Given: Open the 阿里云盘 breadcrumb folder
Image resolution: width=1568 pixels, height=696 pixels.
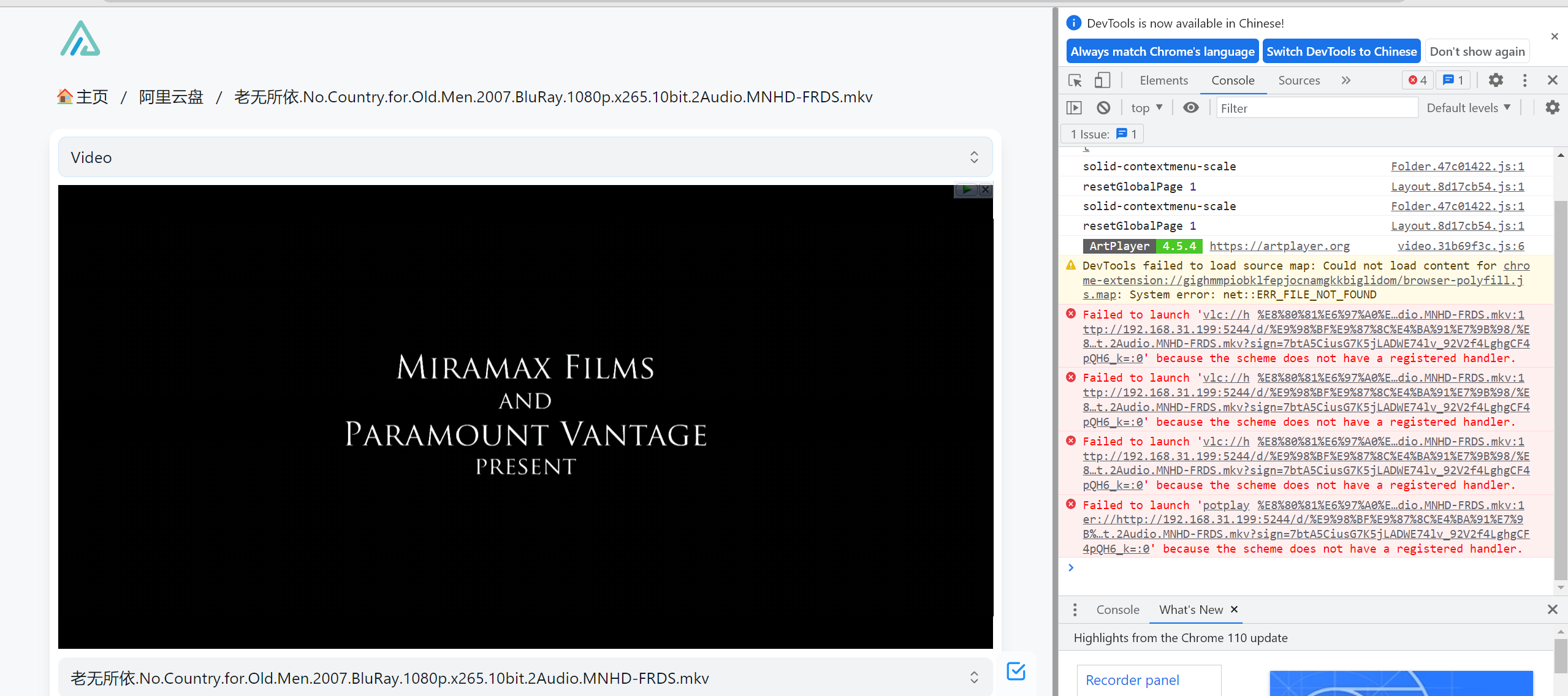Looking at the screenshot, I should pos(171,97).
